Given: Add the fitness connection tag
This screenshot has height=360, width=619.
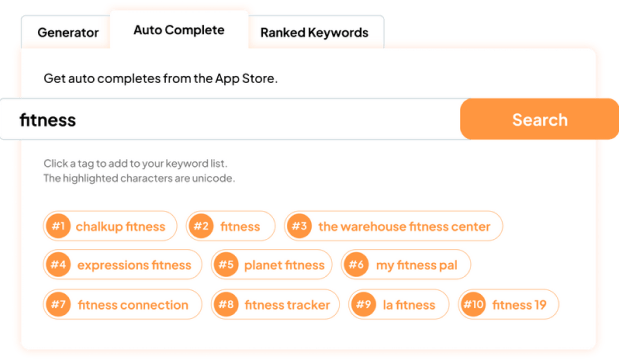Looking at the screenshot, I should [122, 304].
